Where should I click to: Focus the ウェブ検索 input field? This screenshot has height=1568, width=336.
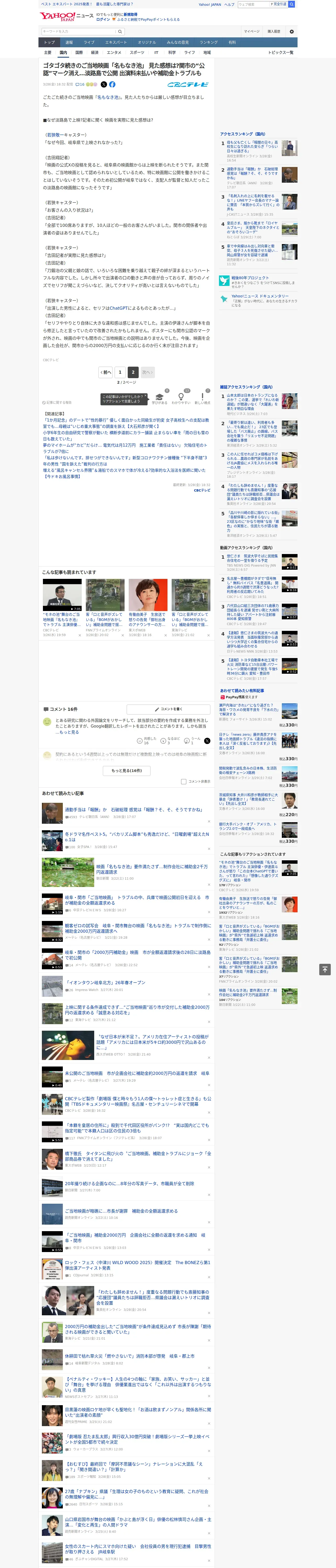(253, 4)
